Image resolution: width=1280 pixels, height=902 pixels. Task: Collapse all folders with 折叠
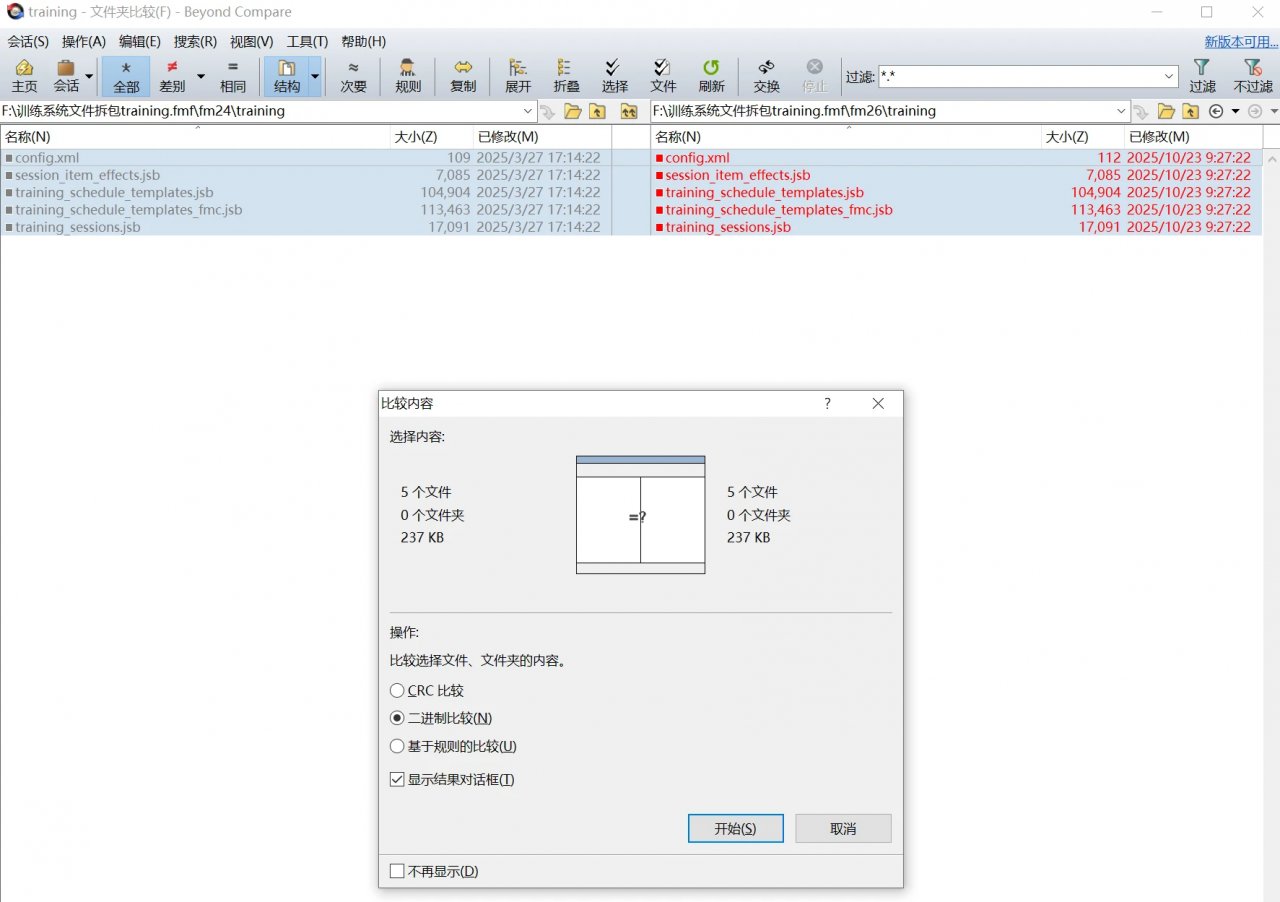click(566, 76)
